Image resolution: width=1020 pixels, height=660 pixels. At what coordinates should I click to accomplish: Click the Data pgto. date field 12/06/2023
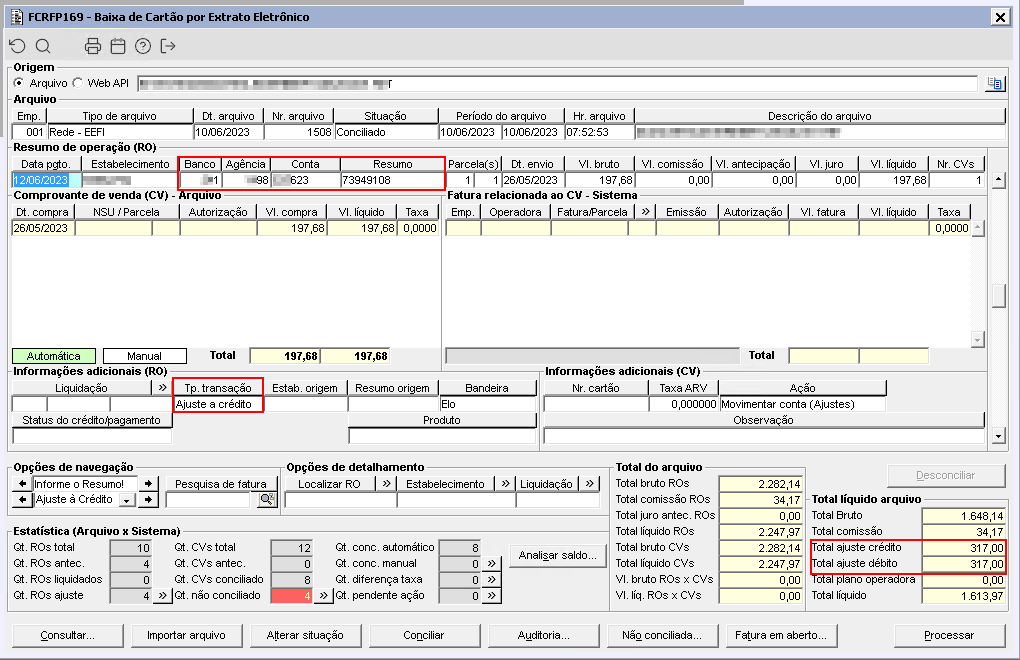[41, 180]
